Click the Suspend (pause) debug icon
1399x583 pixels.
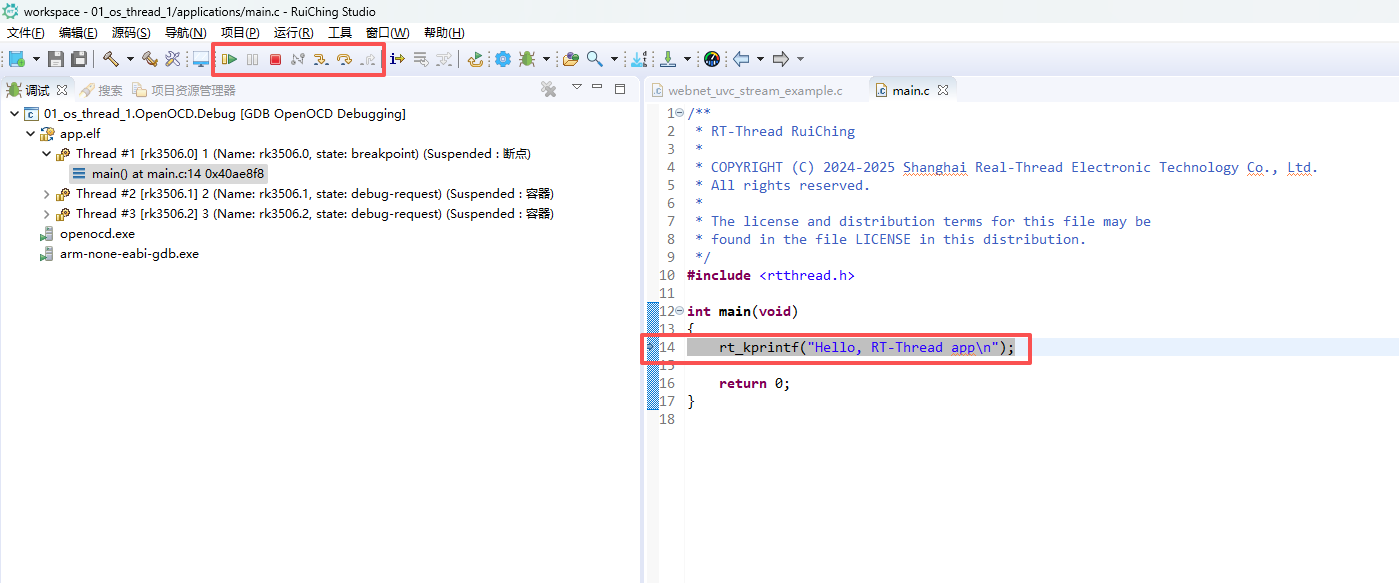[x=253, y=59]
